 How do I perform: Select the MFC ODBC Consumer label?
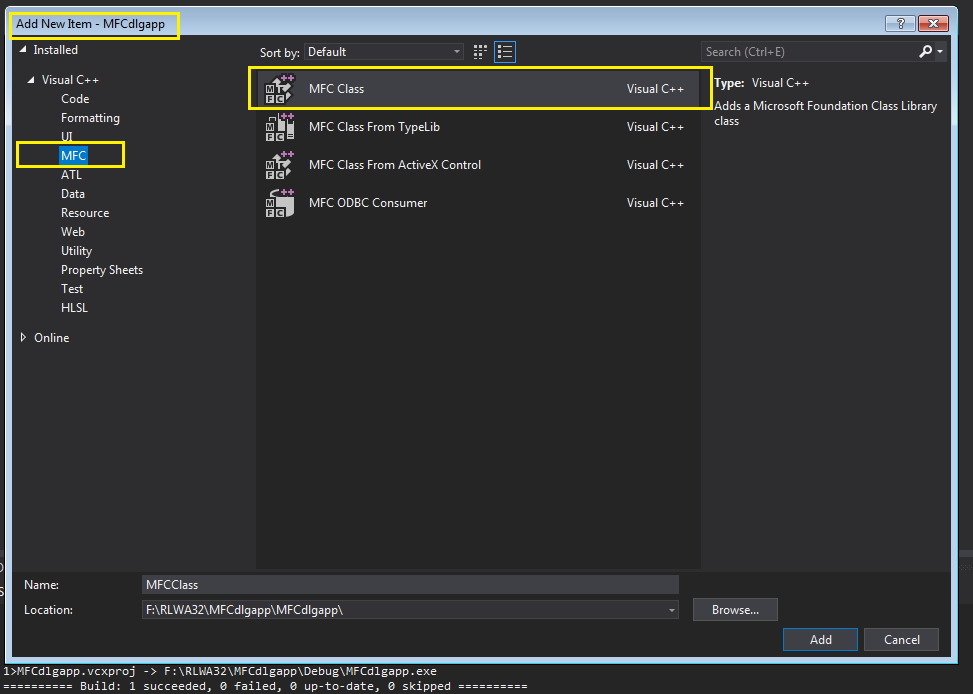point(368,203)
